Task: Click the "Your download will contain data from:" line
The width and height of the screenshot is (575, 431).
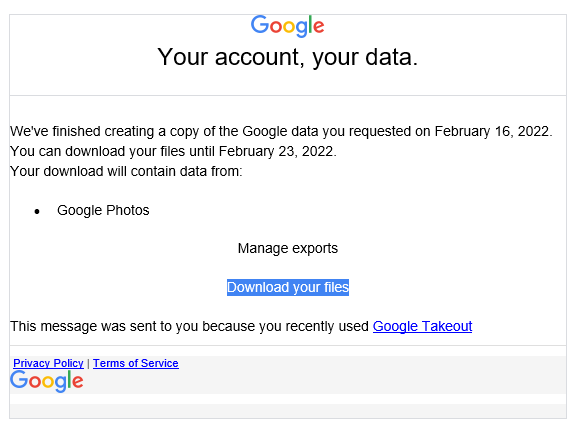Action: pos(126,171)
